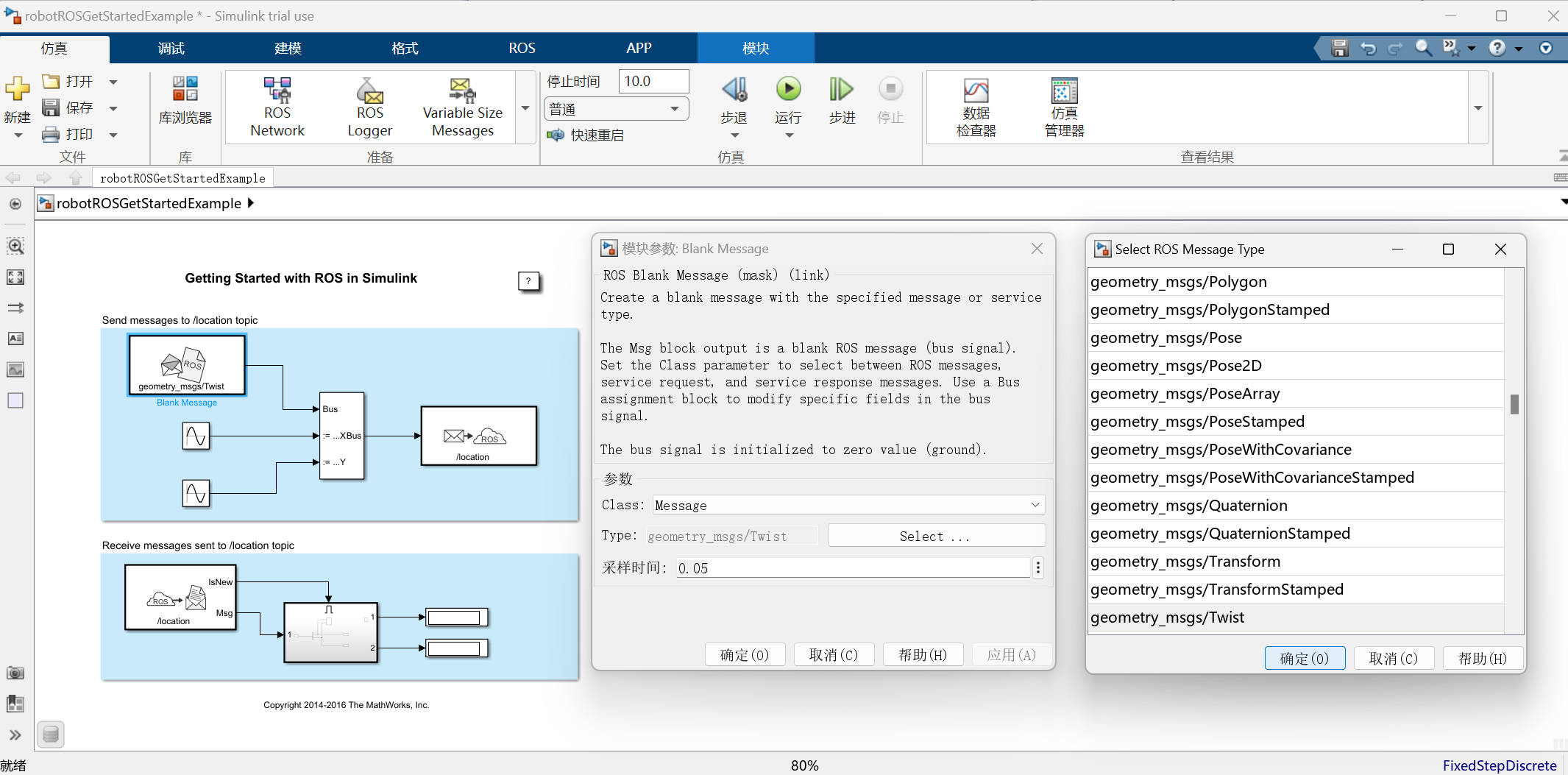Expand the Print (打印) dropdown arrow
1568x775 pixels.
pos(113,135)
